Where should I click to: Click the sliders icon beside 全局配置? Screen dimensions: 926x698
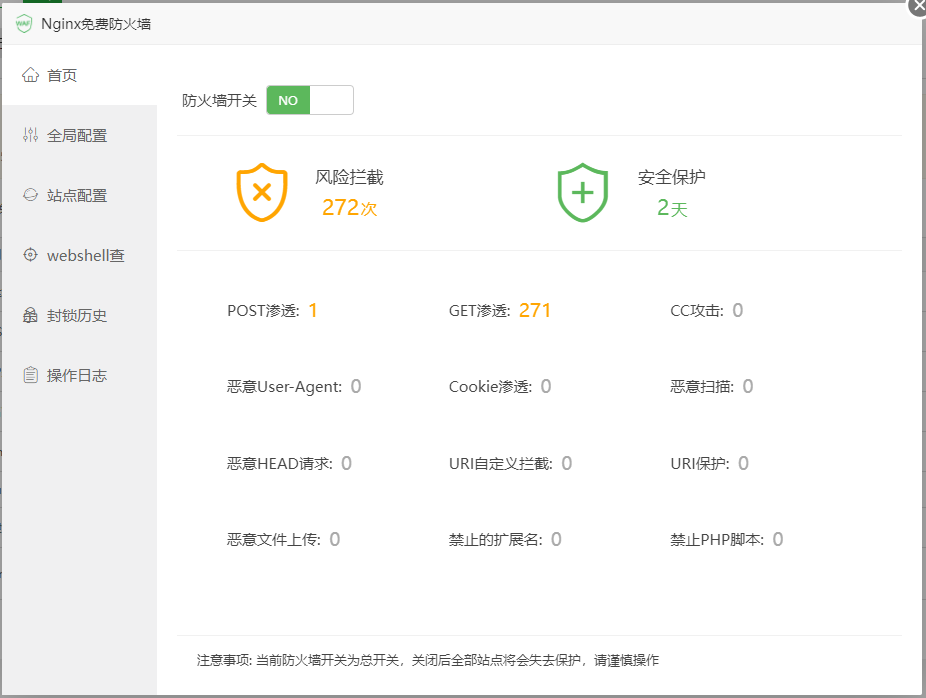(x=30, y=135)
